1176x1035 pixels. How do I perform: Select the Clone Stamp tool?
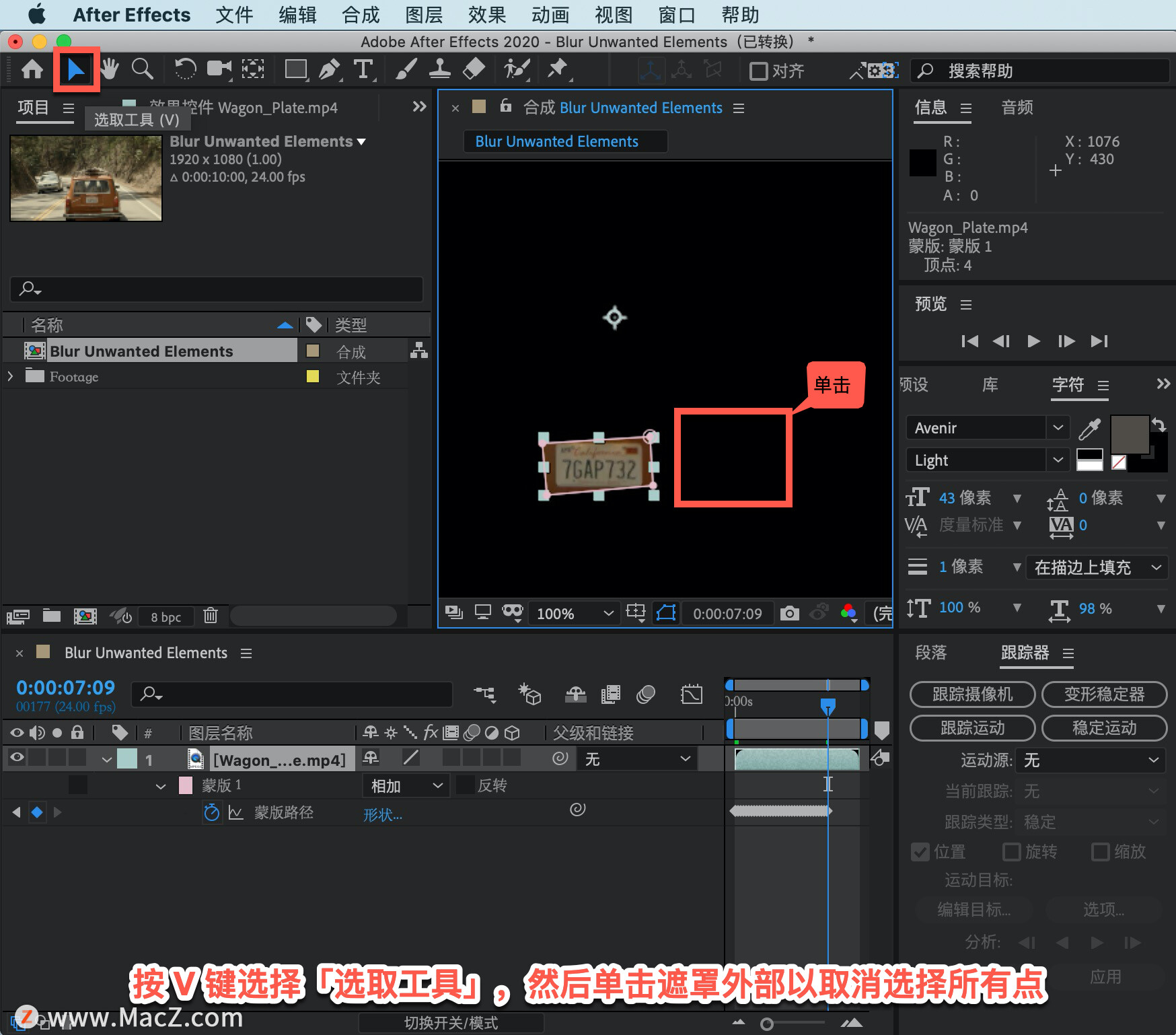tap(440, 69)
